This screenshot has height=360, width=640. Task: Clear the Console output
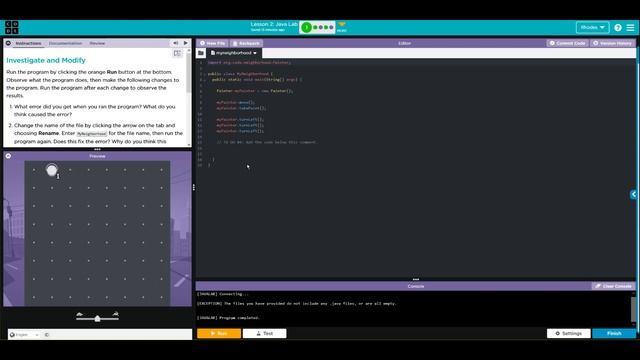click(613, 286)
